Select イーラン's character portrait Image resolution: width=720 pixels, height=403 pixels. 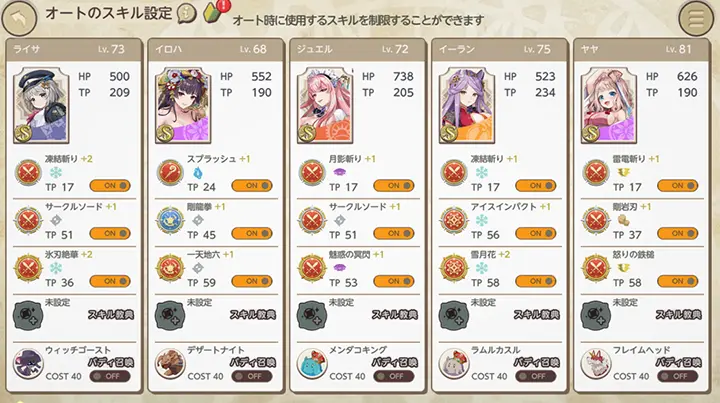point(467,106)
